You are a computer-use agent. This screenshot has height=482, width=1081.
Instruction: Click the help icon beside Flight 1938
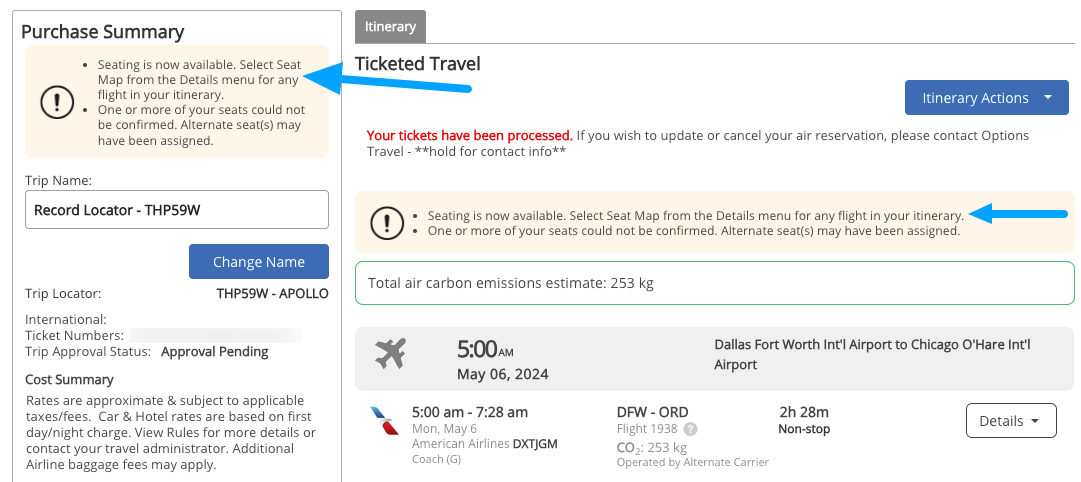click(x=690, y=429)
